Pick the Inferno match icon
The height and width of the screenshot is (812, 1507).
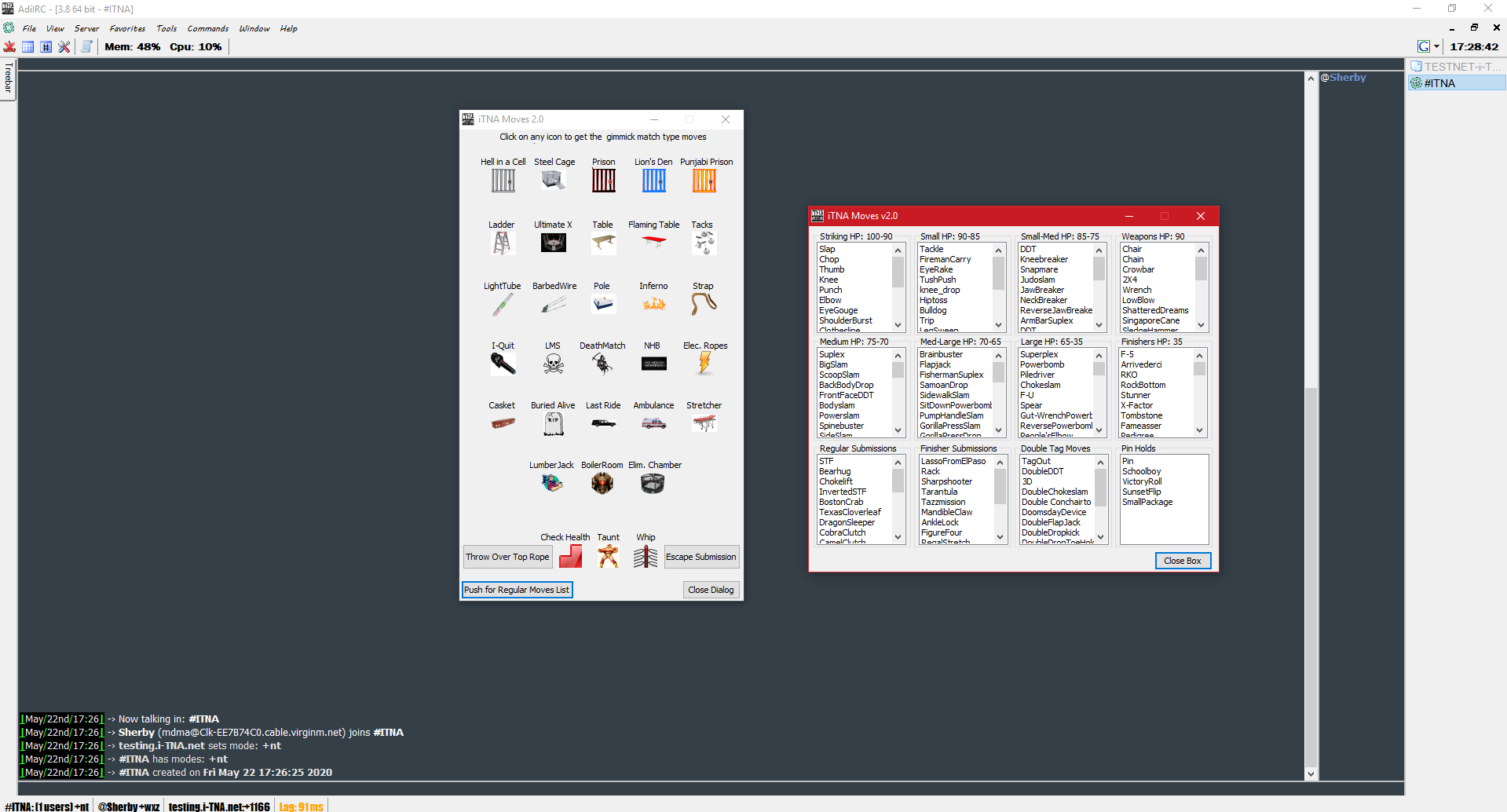click(x=654, y=304)
